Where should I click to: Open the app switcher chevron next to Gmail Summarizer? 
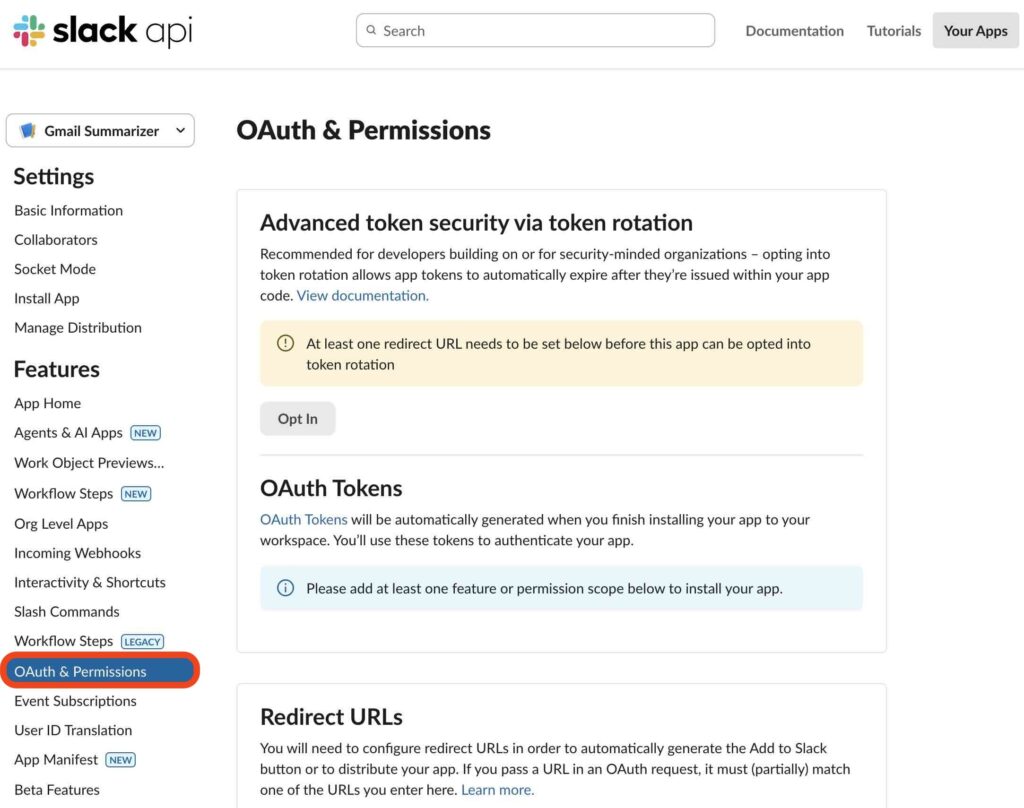(180, 130)
